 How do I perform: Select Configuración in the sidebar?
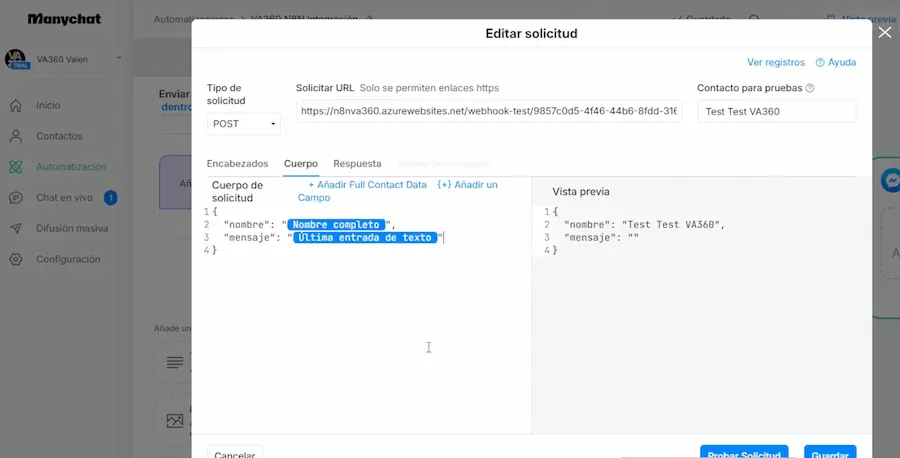click(x=68, y=259)
